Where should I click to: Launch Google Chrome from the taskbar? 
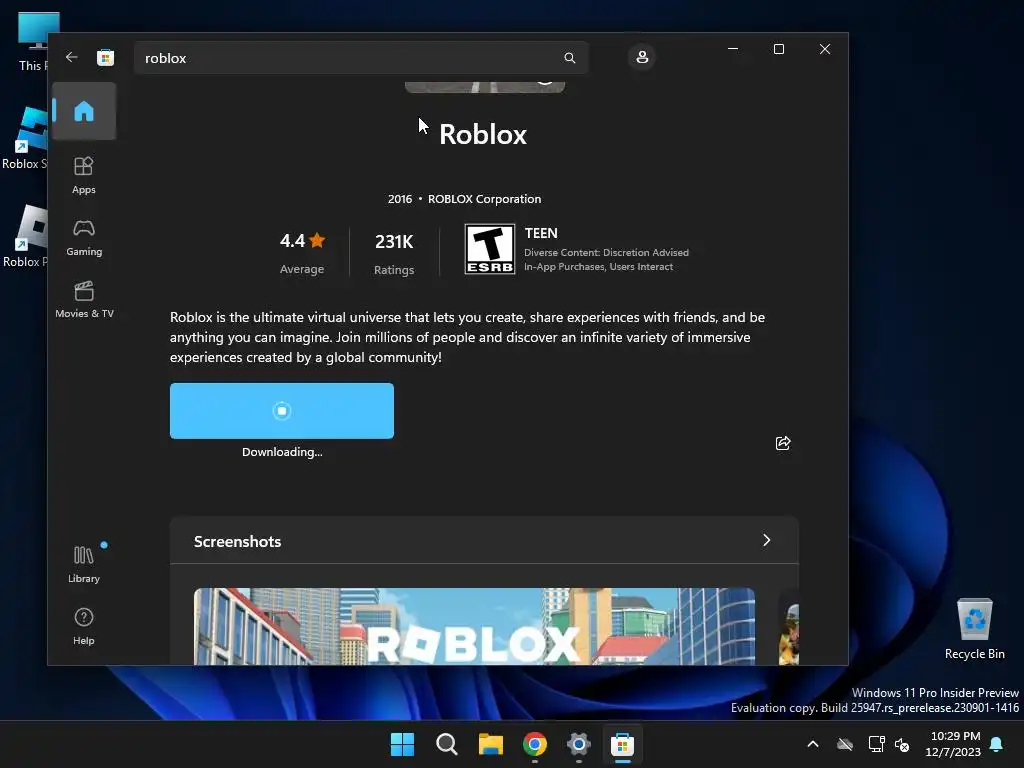(x=534, y=744)
